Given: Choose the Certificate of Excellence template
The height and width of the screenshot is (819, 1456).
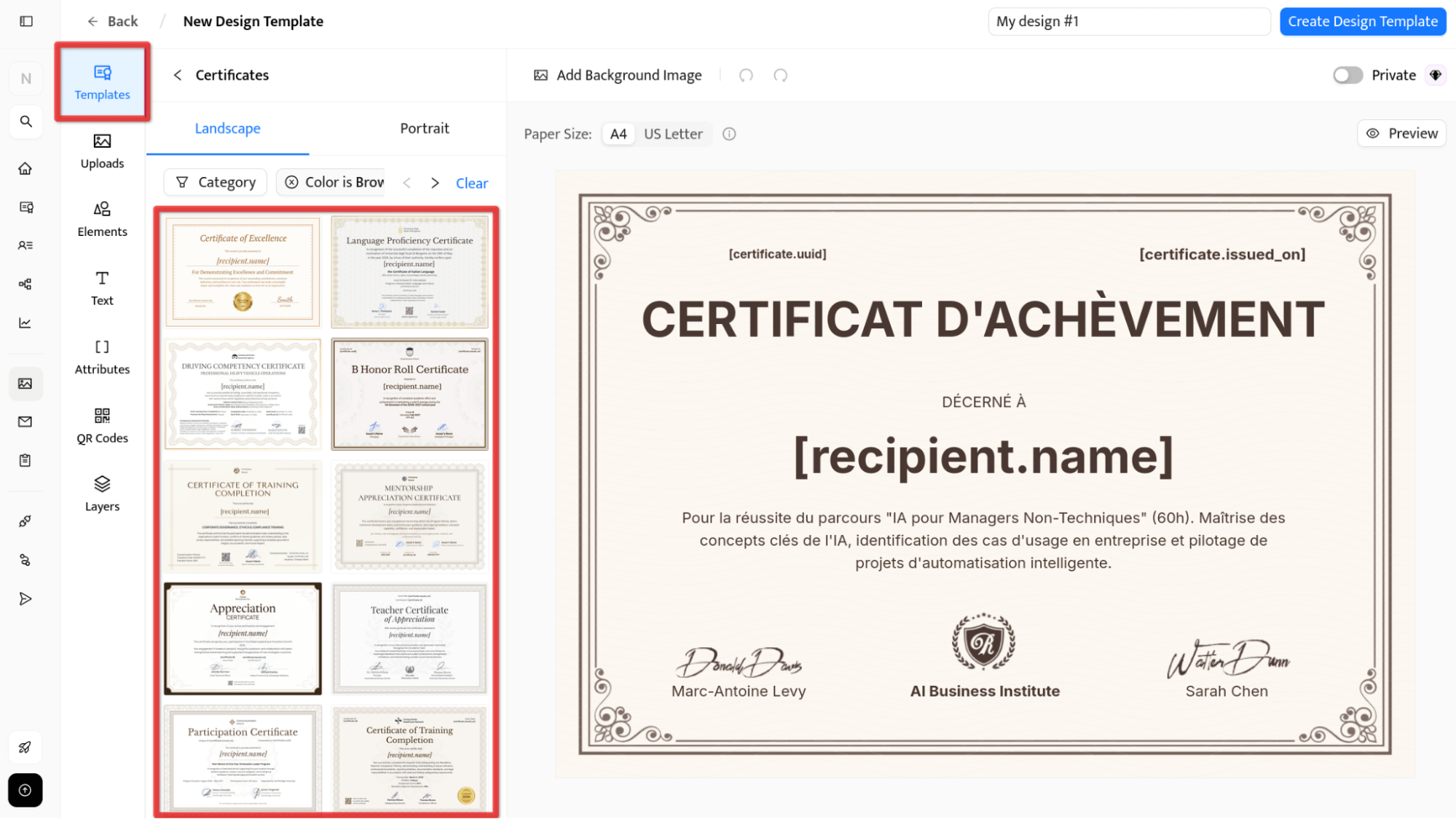Looking at the screenshot, I should click(243, 272).
